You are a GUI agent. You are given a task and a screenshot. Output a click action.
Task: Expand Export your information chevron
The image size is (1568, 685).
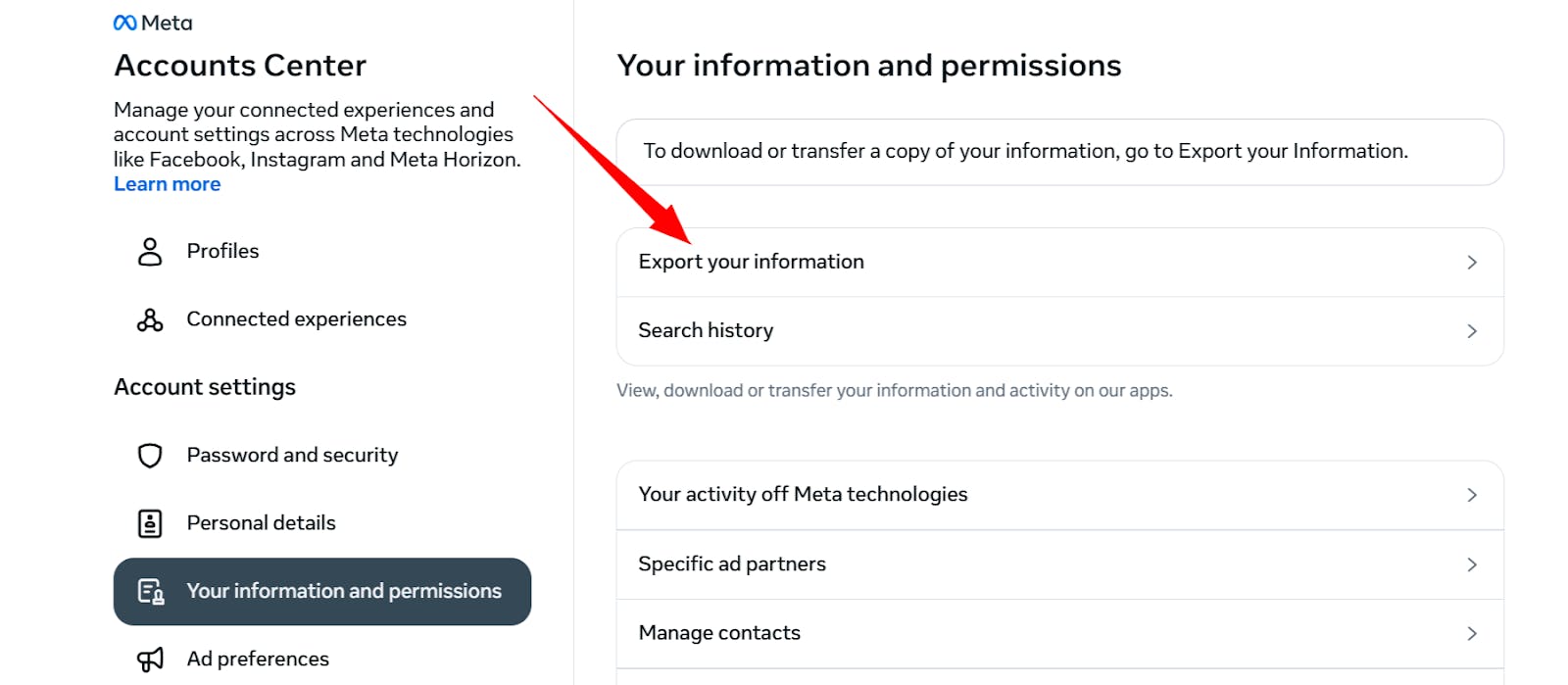tap(1472, 263)
